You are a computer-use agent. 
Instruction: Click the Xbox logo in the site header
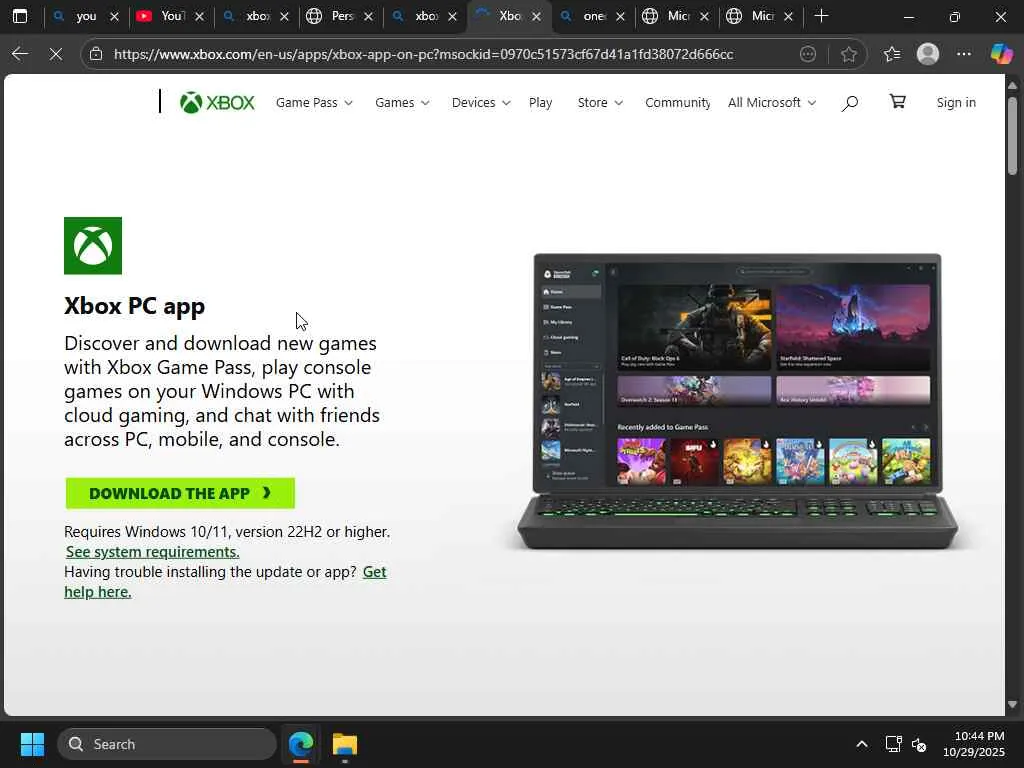[217, 103]
